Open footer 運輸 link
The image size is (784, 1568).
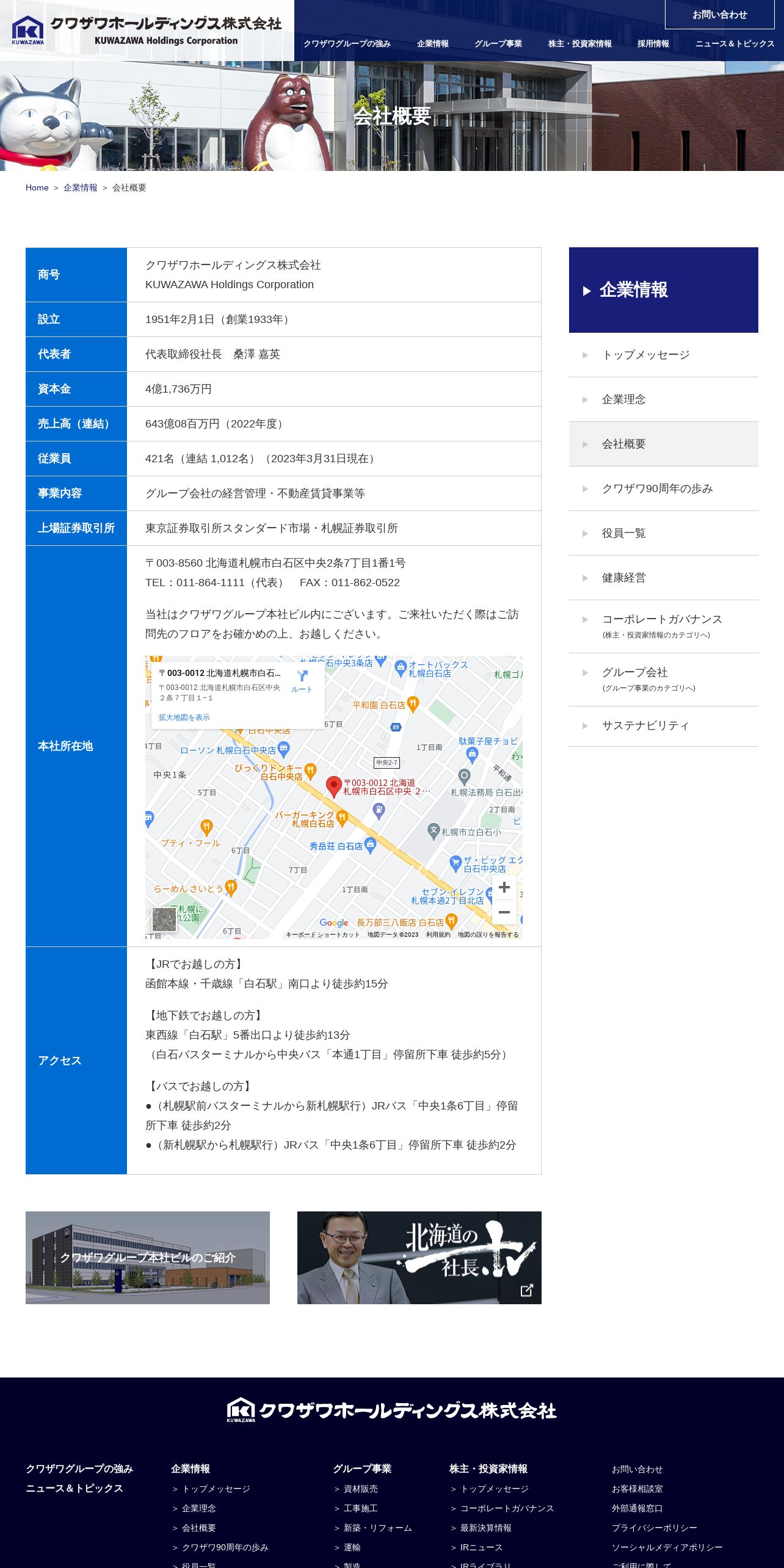(352, 1547)
